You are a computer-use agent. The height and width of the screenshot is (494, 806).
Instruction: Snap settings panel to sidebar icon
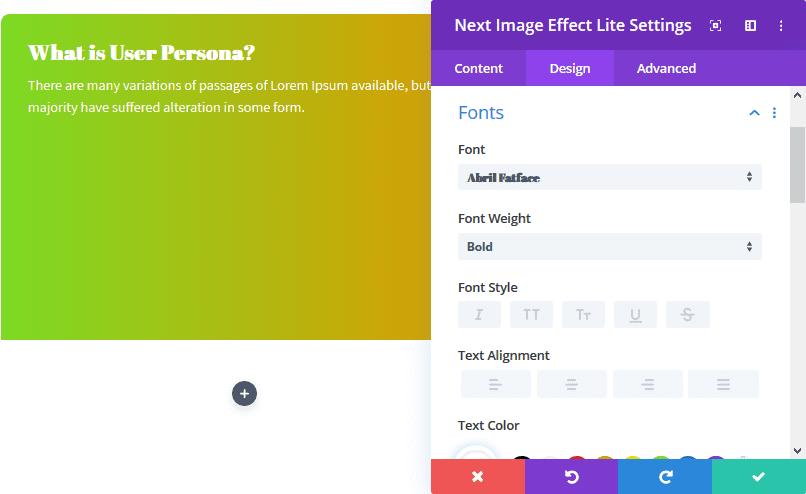750,26
